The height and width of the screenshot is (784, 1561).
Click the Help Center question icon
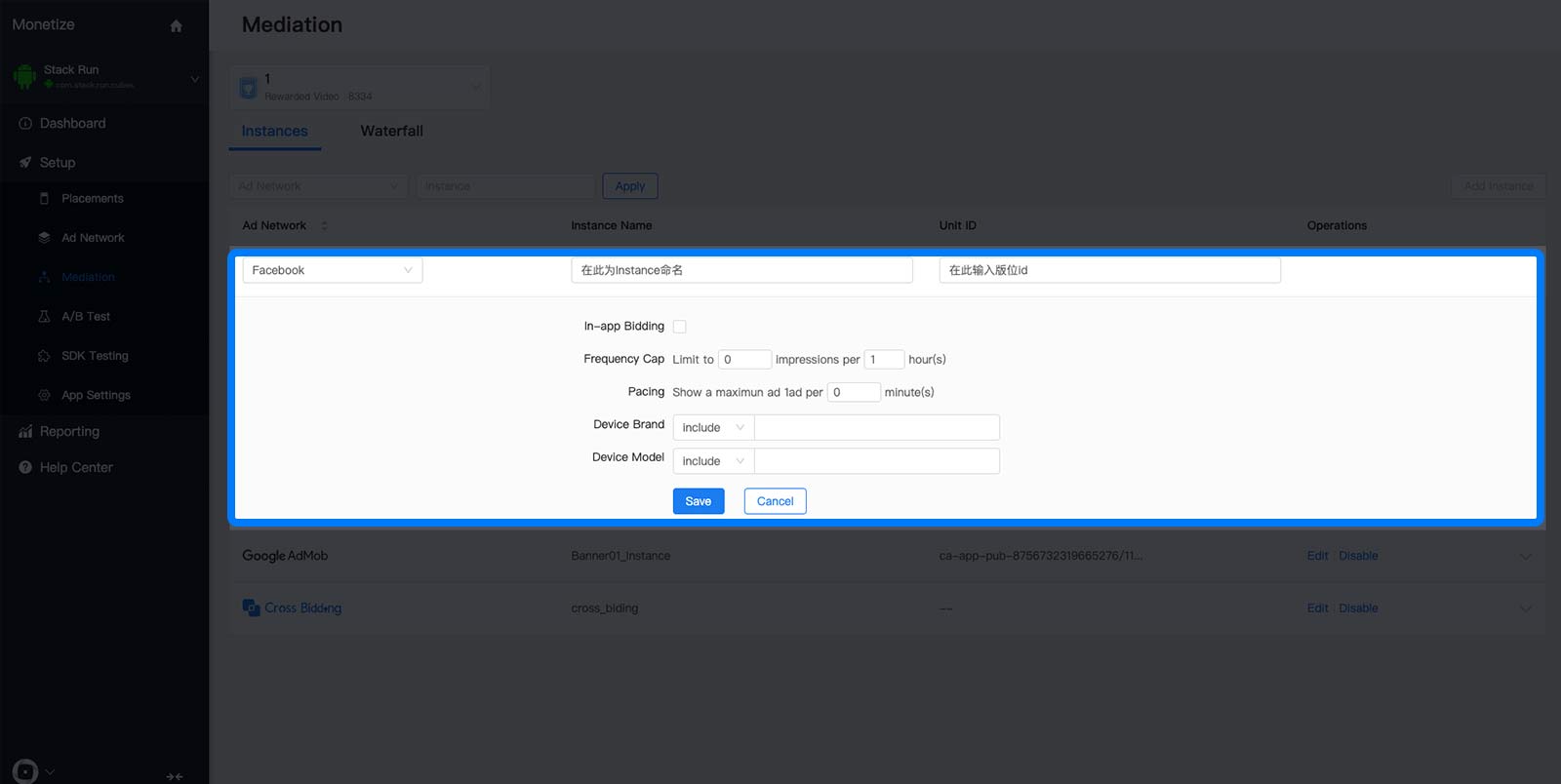pyautogui.click(x=25, y=467)
